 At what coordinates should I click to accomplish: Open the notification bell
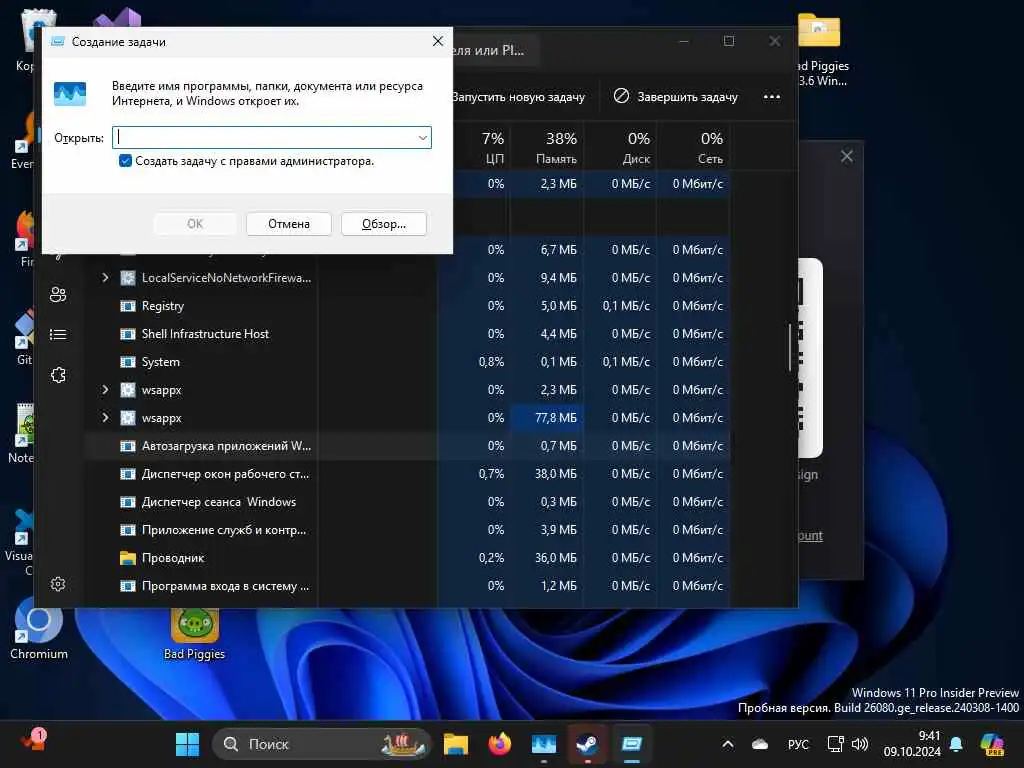tap(956, 744)
